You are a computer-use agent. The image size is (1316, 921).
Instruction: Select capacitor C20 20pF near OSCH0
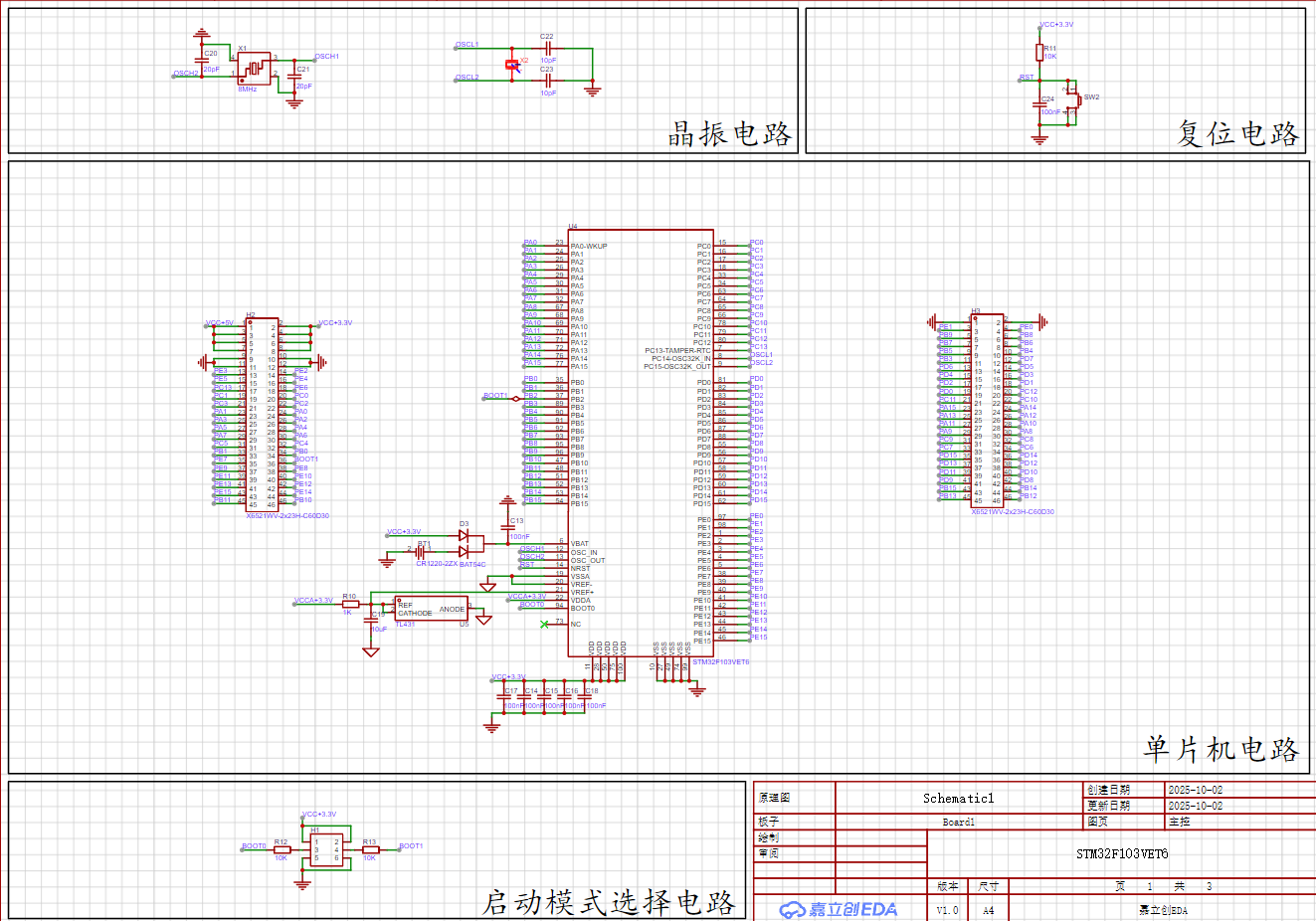202,61
